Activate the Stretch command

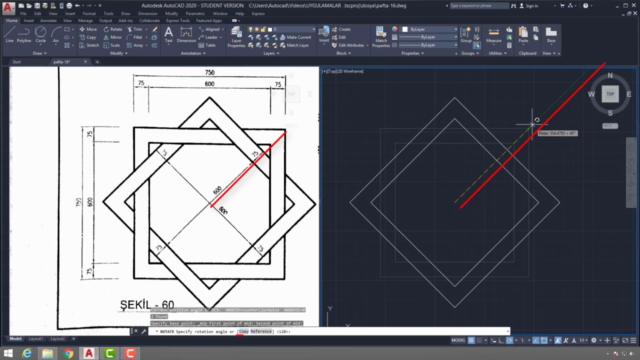[89, 45]
